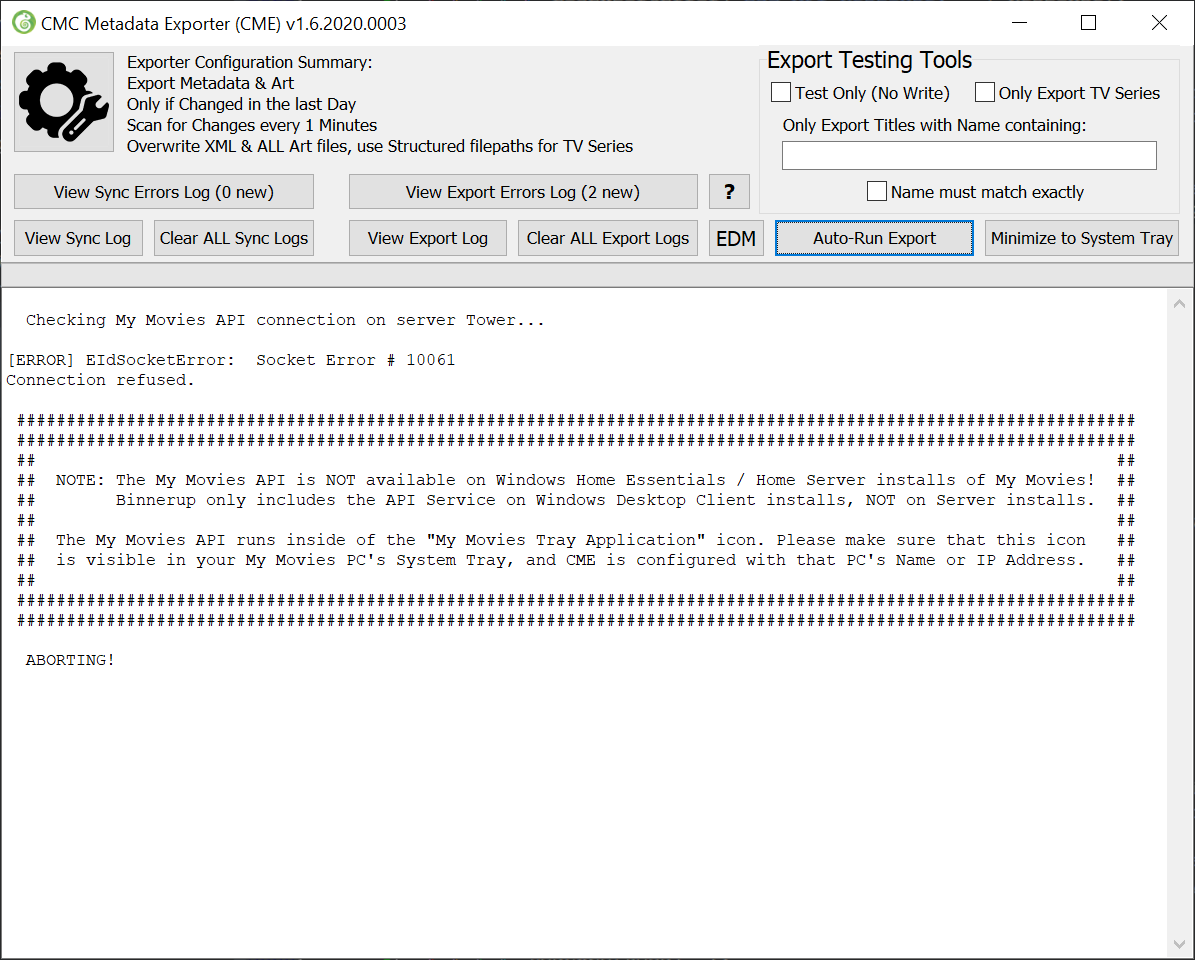
Task: Click the Connection refused. log line
Action: (101, 380)
